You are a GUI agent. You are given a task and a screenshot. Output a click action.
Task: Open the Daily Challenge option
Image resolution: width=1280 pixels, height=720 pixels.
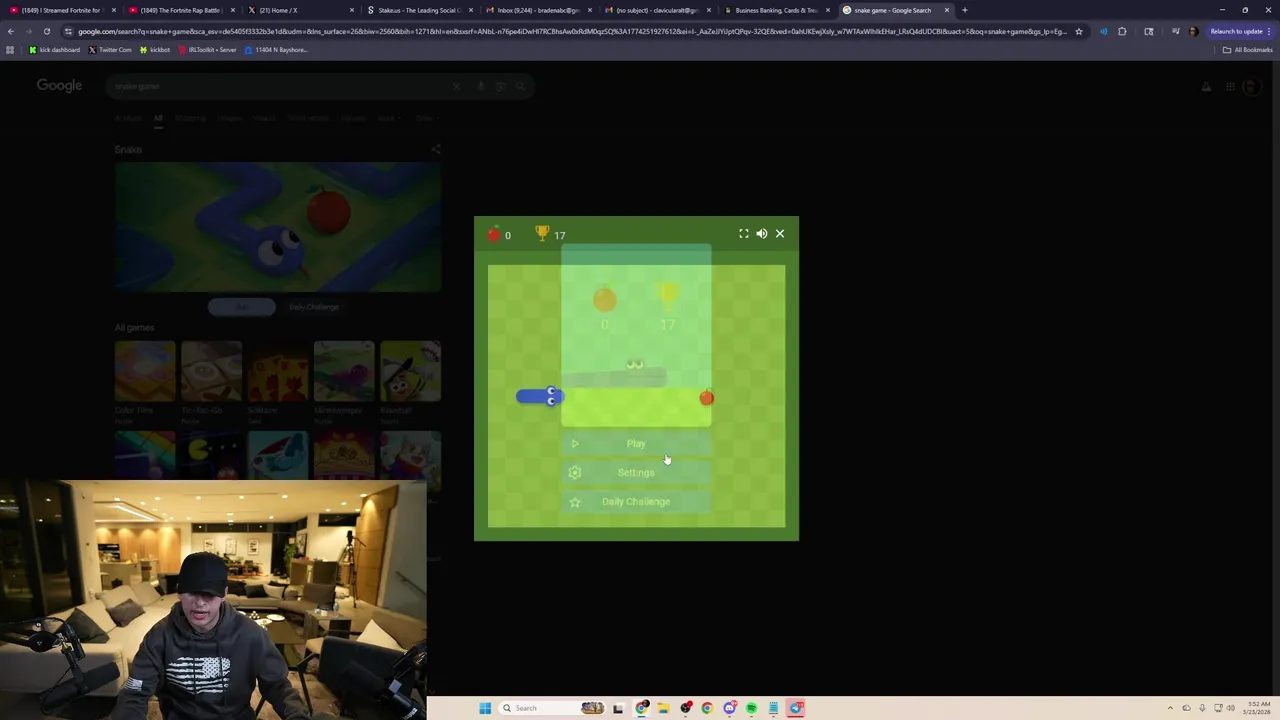[x=636, y=502]
